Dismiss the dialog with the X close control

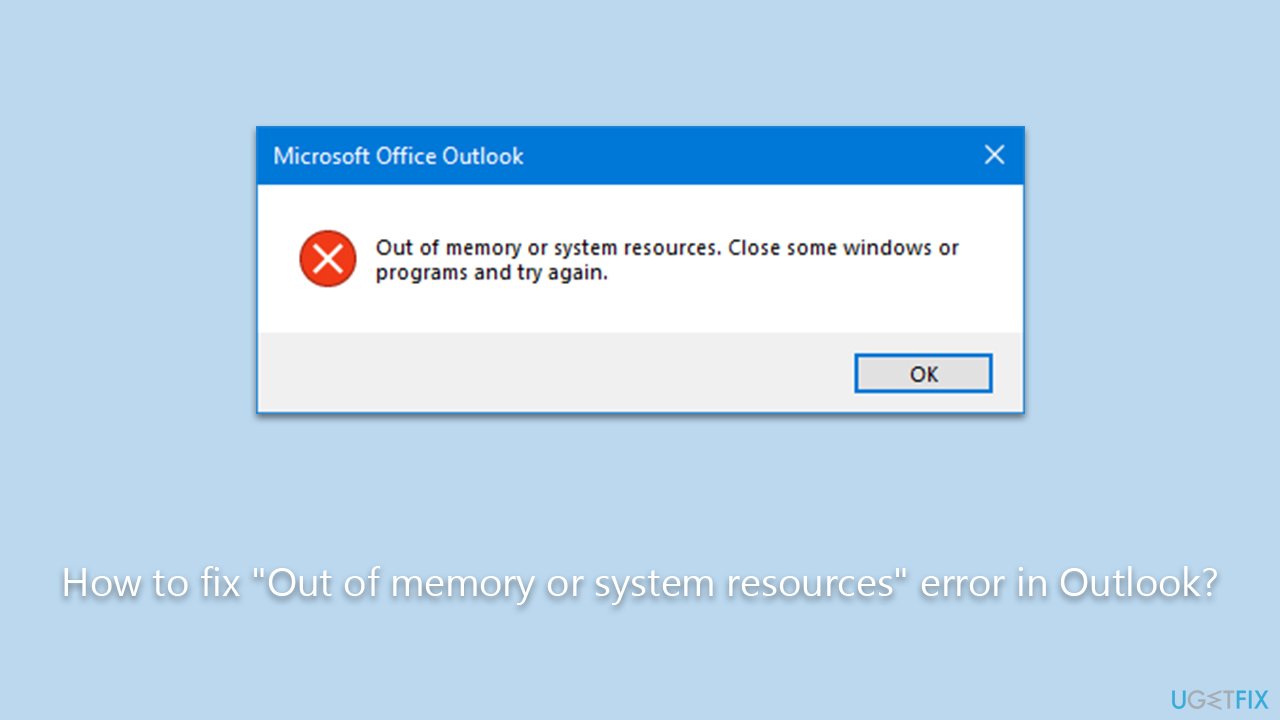pyautogui.click(x=994, y=154)
